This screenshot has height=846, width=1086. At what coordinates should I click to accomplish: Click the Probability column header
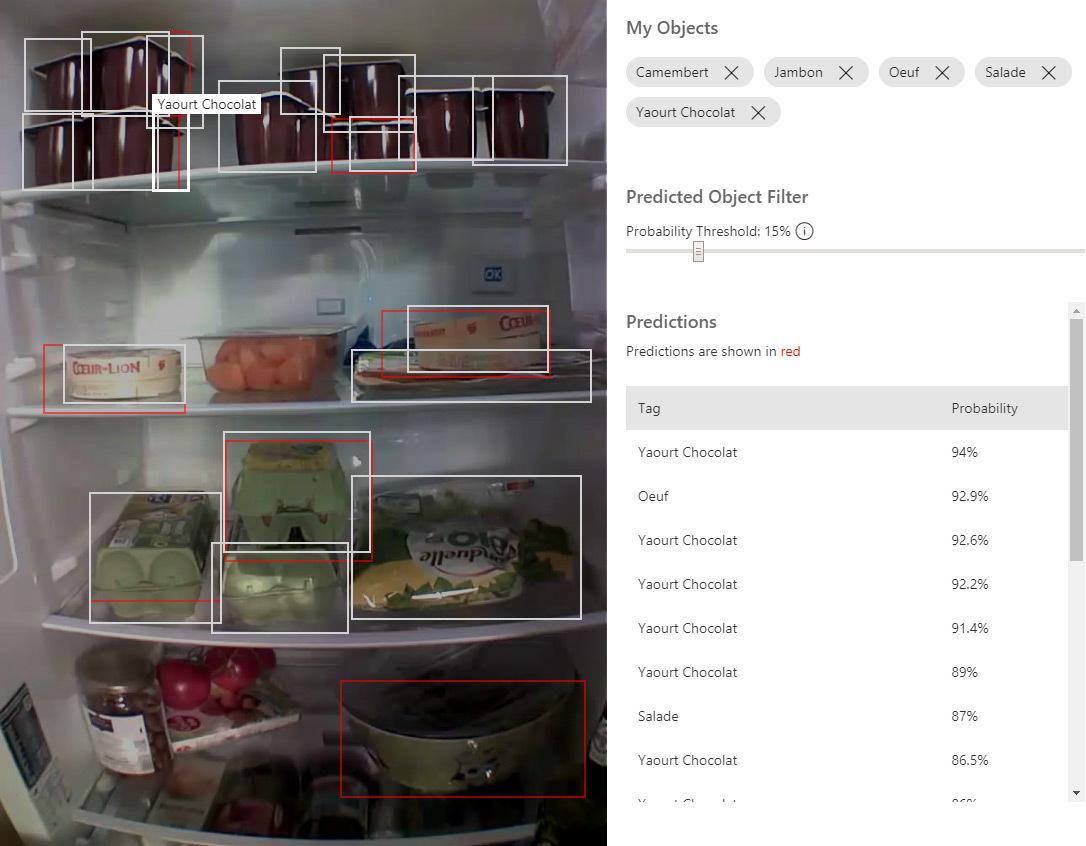tap(984, 408)
